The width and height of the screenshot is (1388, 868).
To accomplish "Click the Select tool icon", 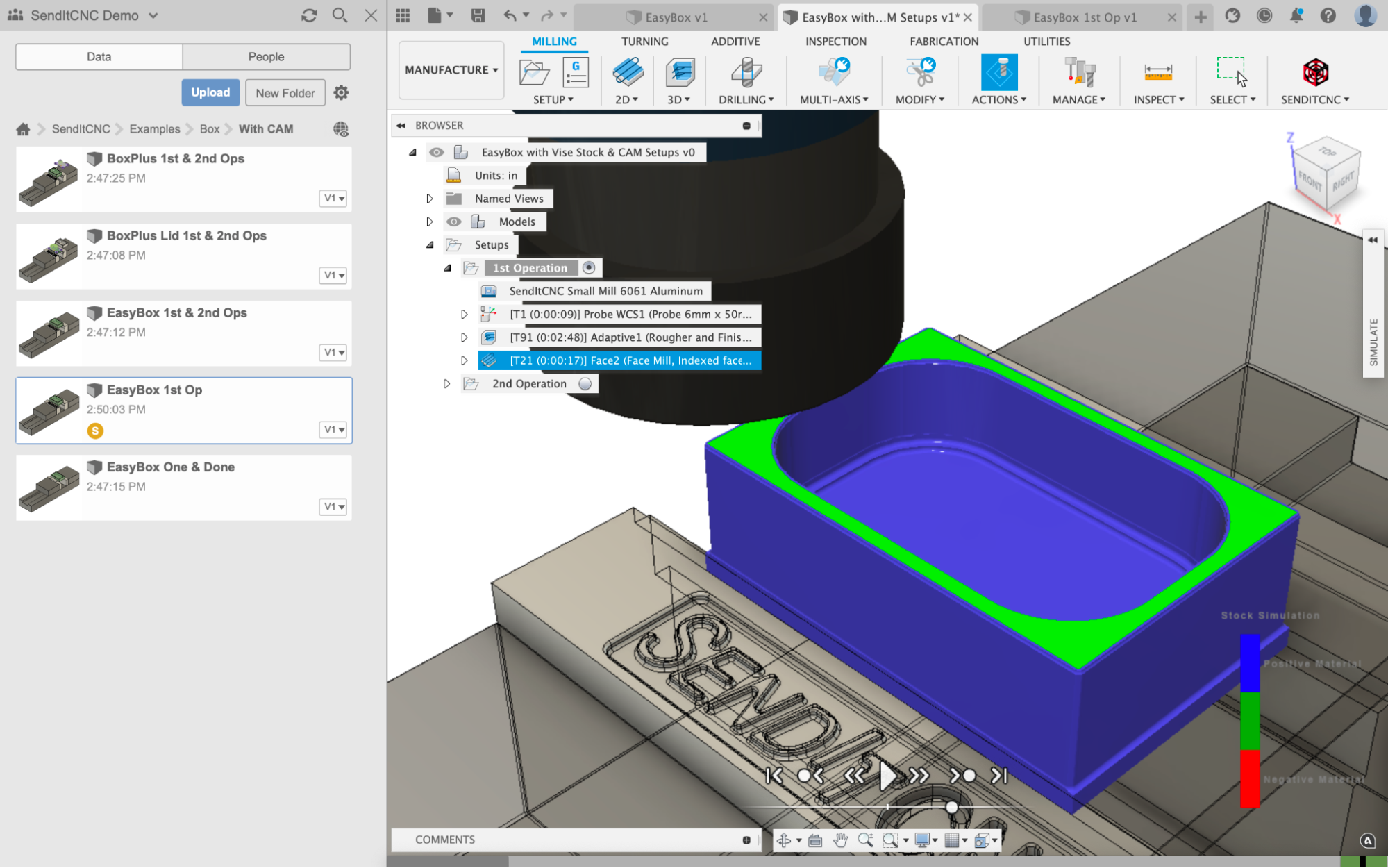I will pyautogui.click(x=1232, y=72).
